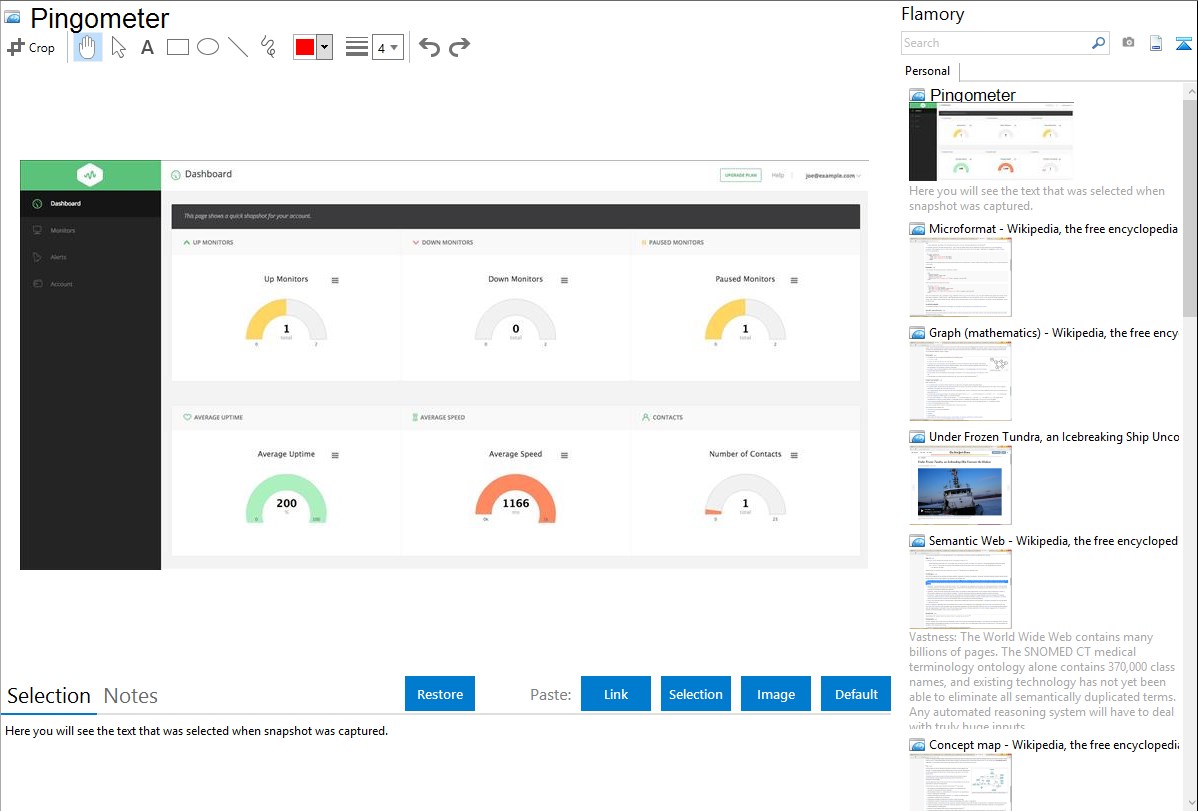Screen dimensions: 1198x811
Task: Undo the last annotation
Action: [429, 47]
